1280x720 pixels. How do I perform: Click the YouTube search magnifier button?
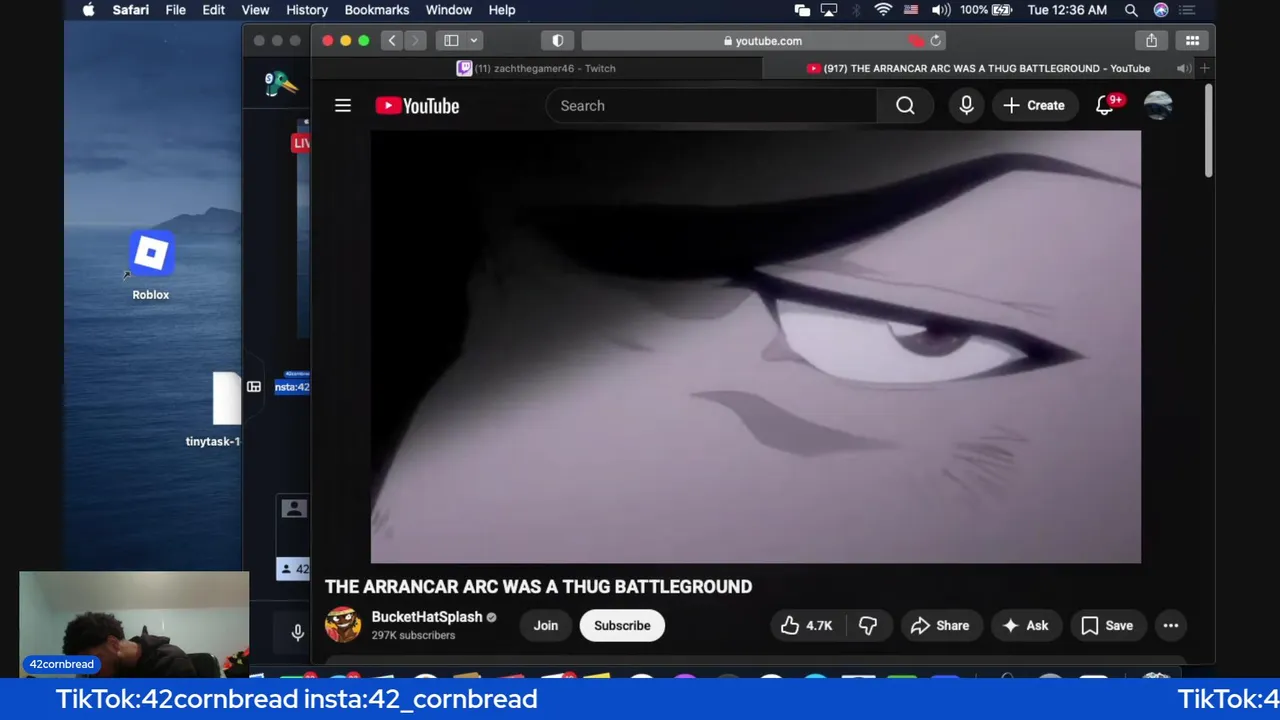click(905, 105)
